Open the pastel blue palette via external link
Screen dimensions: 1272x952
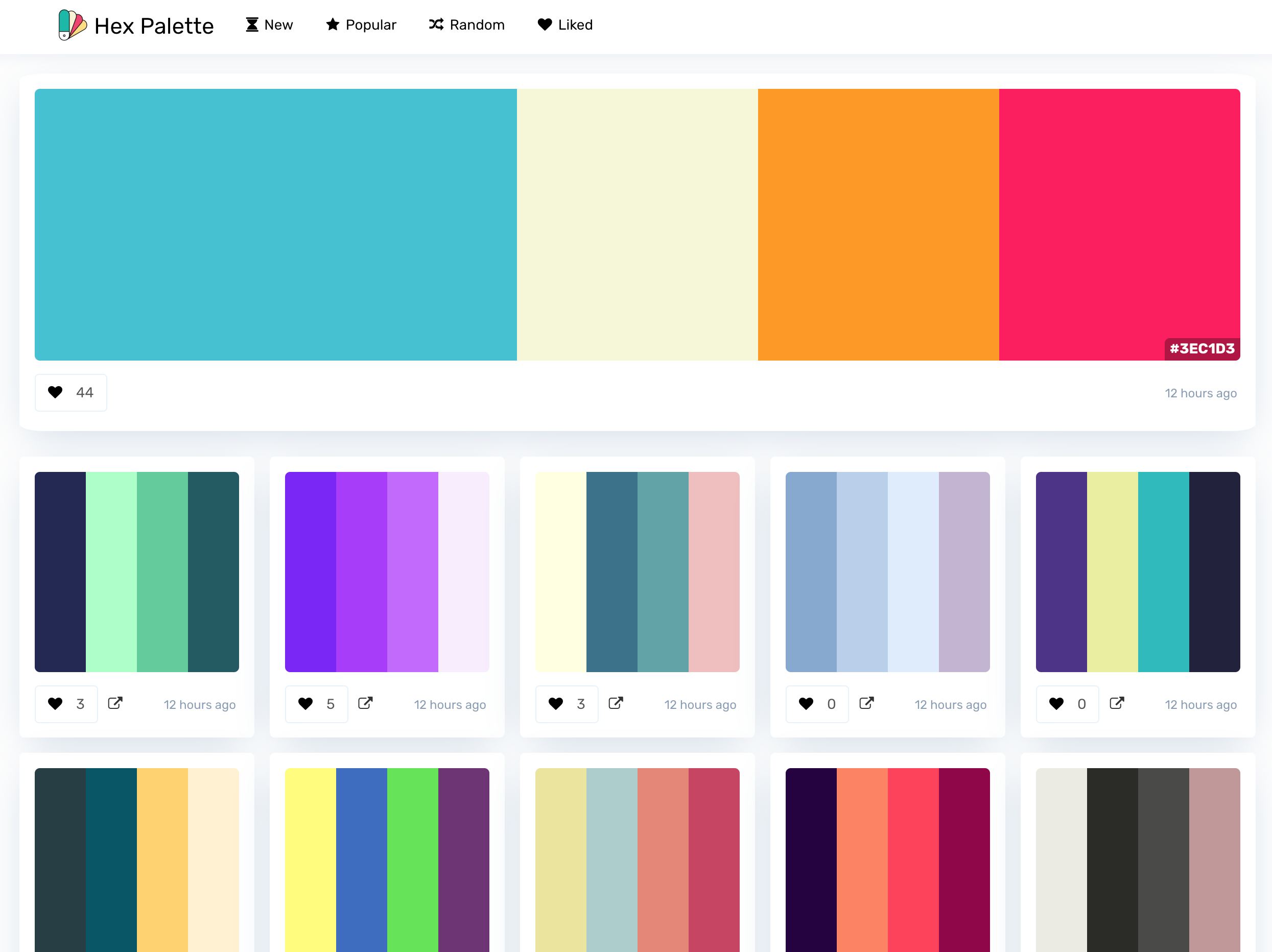[866, 704]
